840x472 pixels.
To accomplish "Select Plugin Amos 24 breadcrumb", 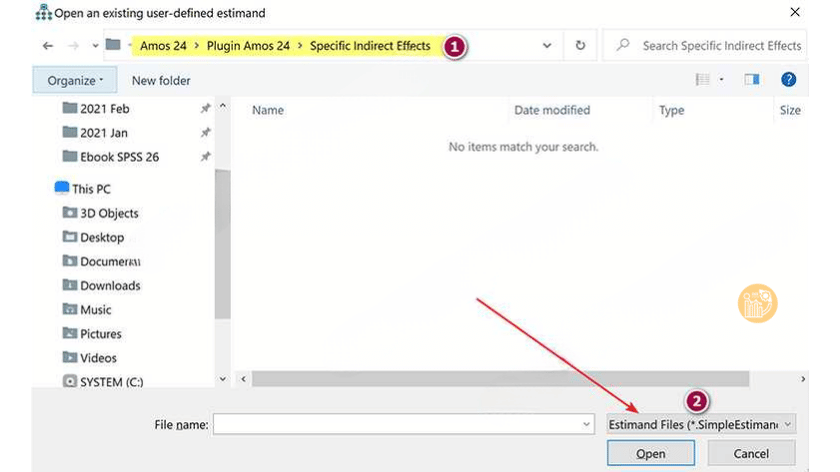I will pos(248,46).
